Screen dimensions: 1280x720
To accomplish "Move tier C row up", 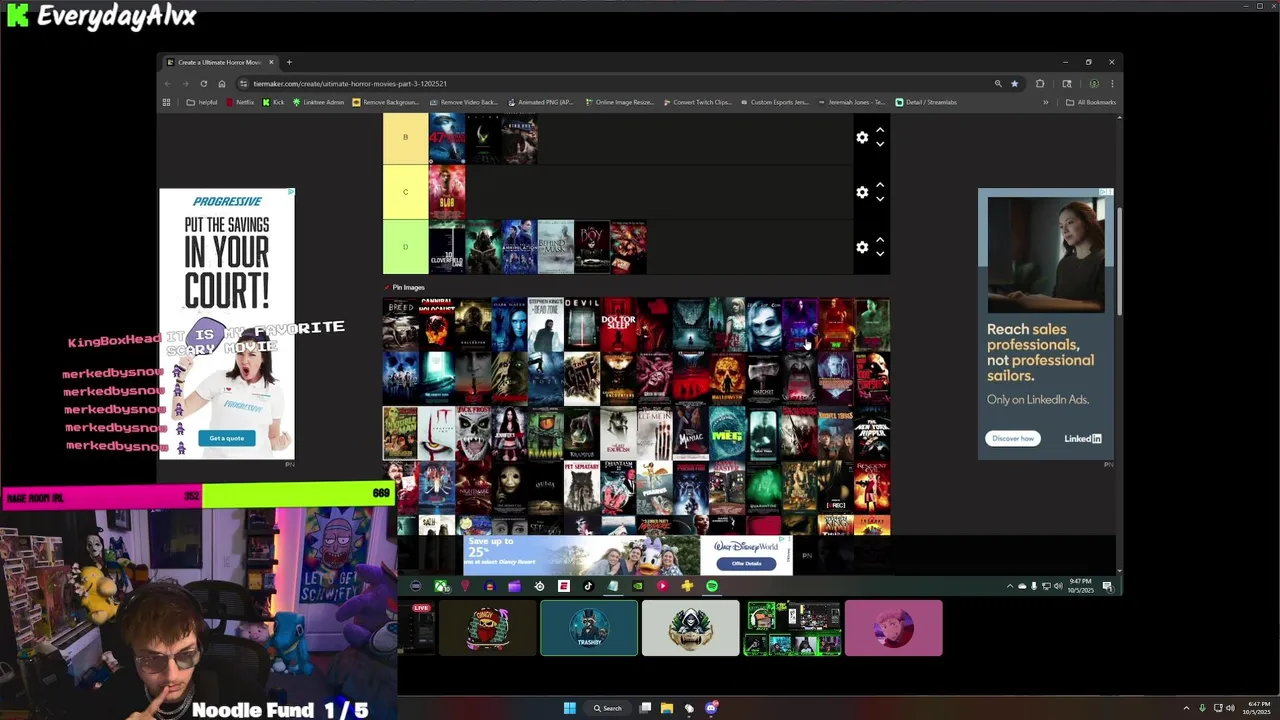I will [x=880, y=185].
